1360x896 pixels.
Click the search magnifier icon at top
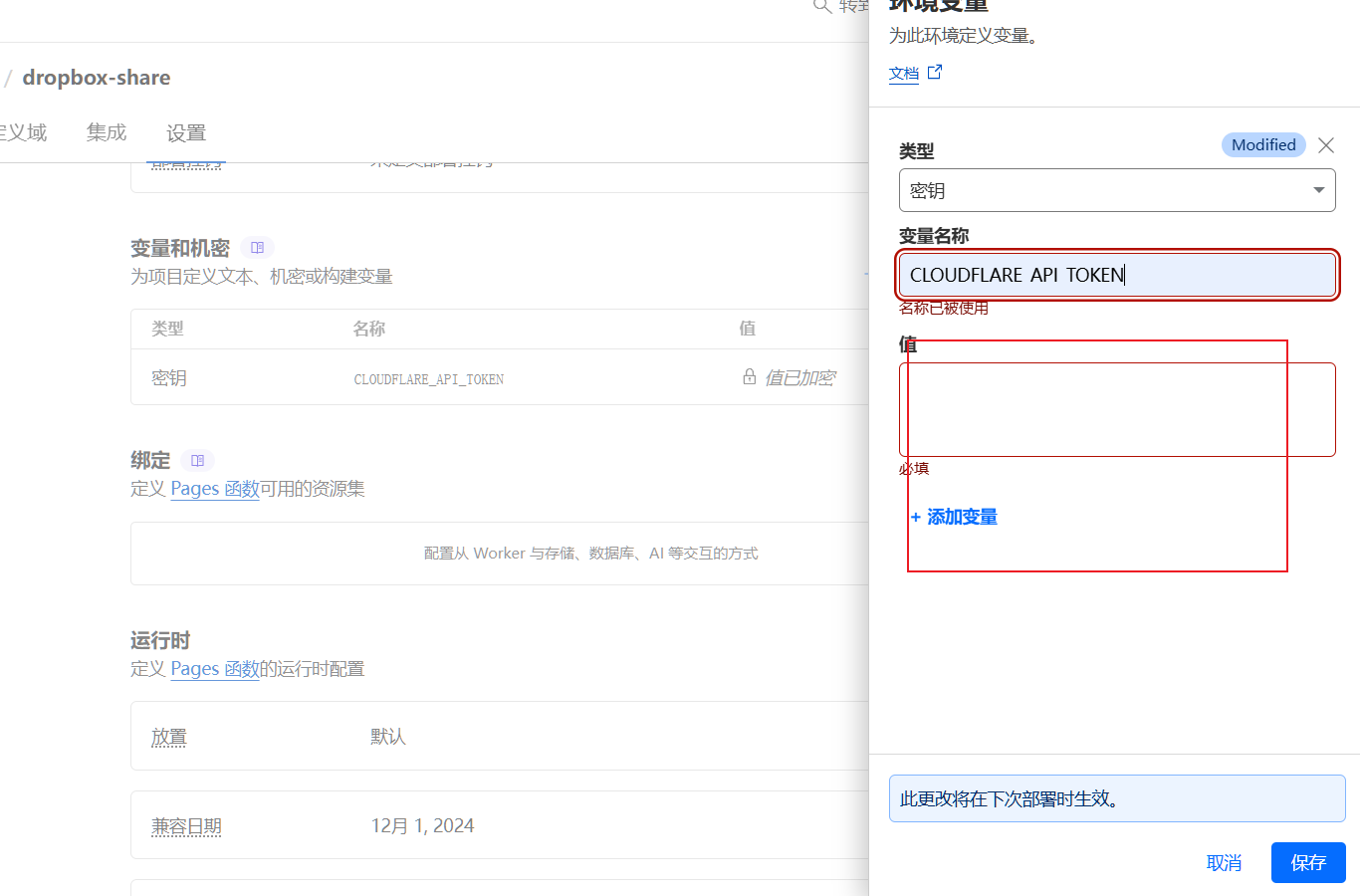pos(822,6)
